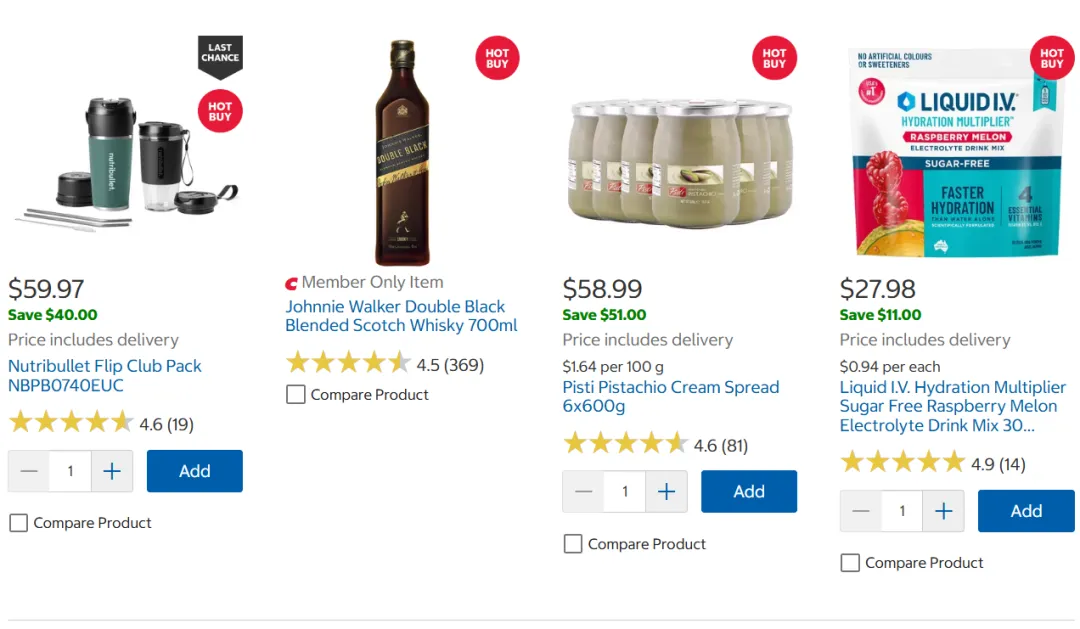Check Compare Product for Nutribullet Flip Club Pack
Screen dimensions: 1080x629
(x=19, y=523)
